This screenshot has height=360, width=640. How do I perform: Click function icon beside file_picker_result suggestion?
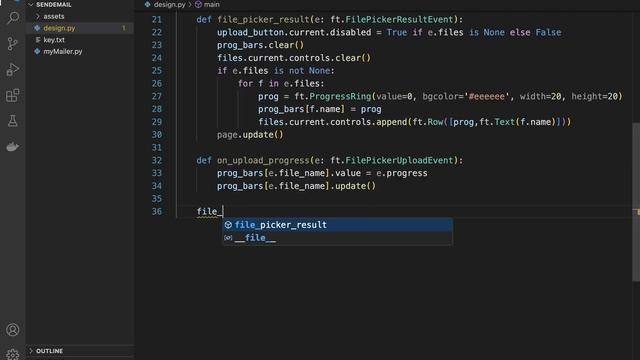(x=228, y=225)
